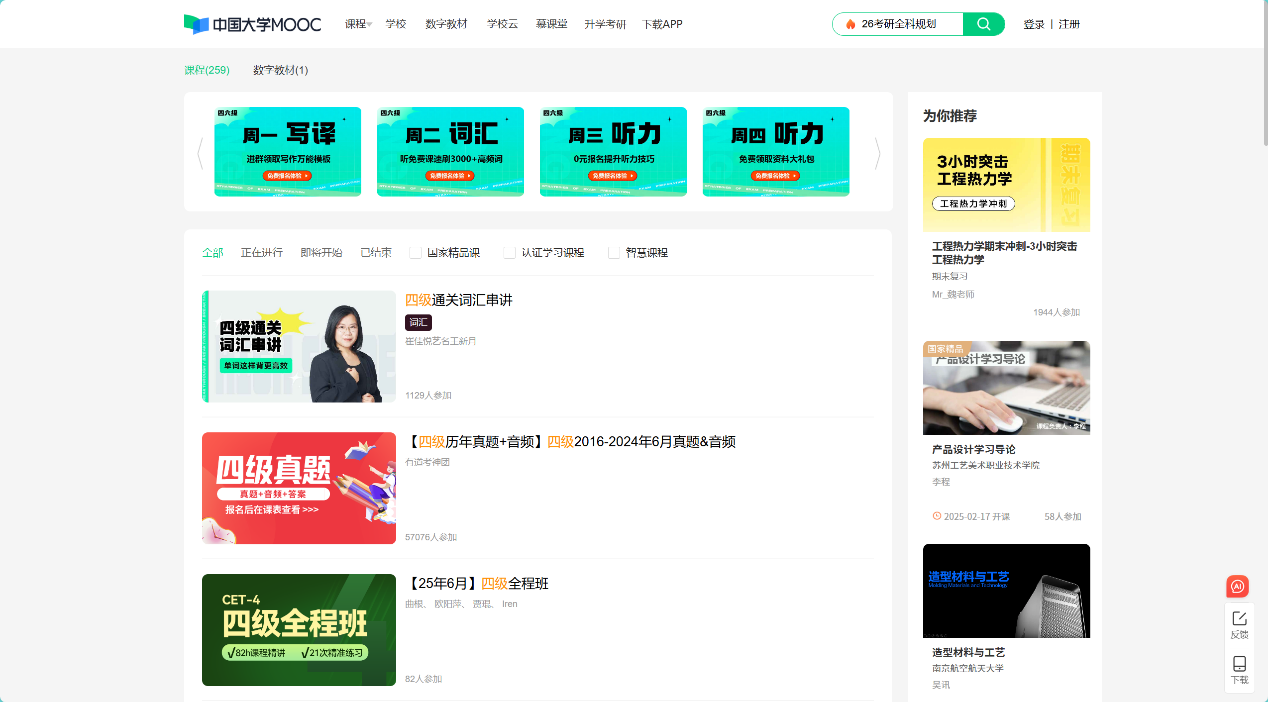Click the 周三 听力 banner card

[613, 151]
